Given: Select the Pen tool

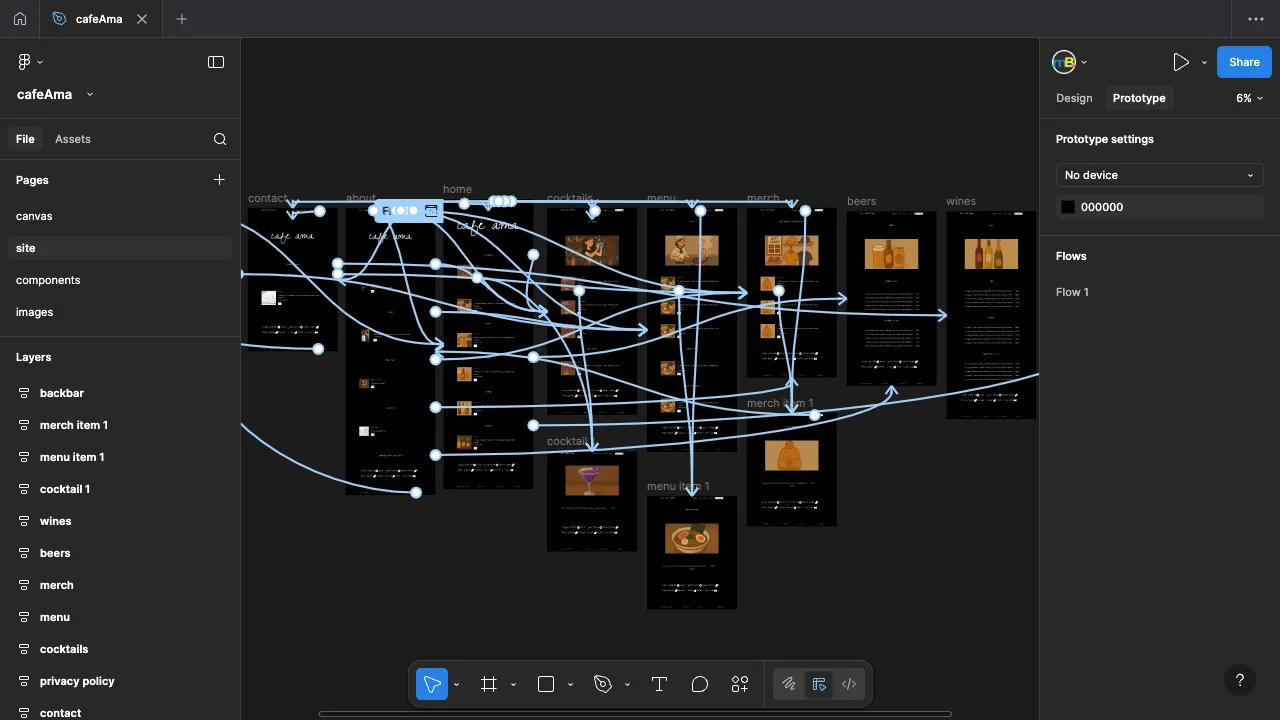Looking at the screenshot, I should pos(603,684).
